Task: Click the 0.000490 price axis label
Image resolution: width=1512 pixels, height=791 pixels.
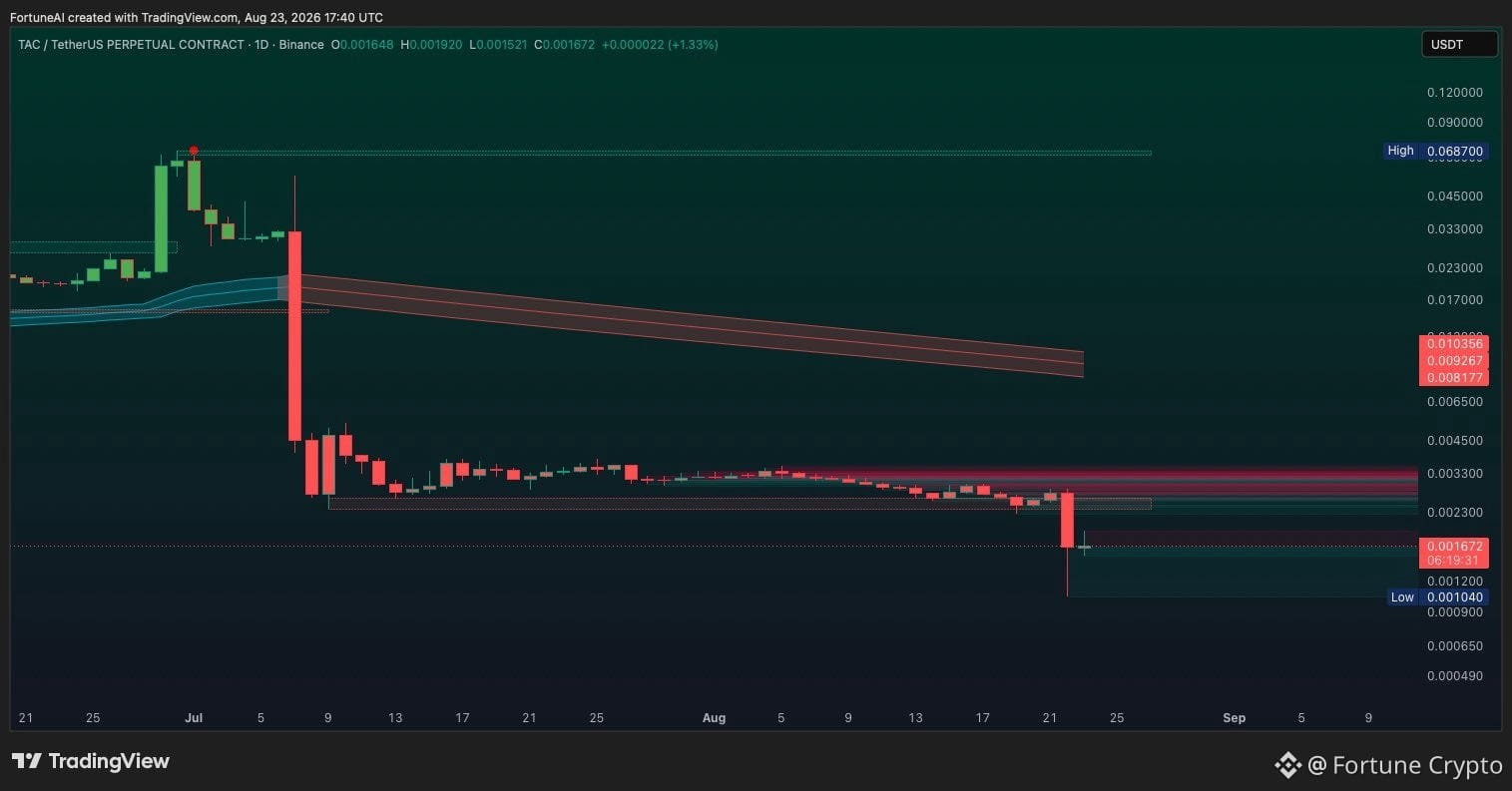Action: point(1455,675)
